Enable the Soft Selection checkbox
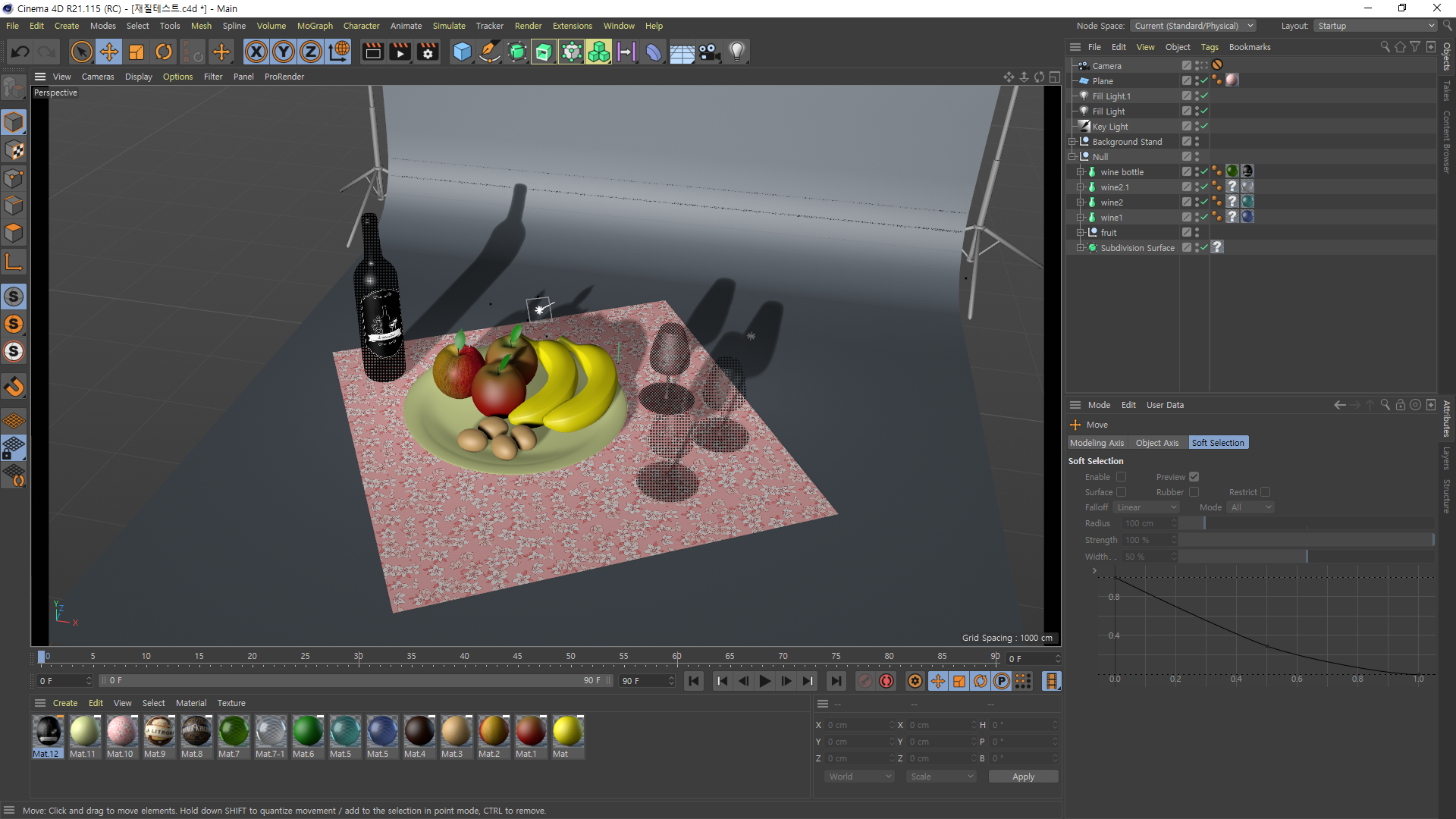Image resolution: width=1456 pixels, height=819 pixels. [x=1121, y=477]
